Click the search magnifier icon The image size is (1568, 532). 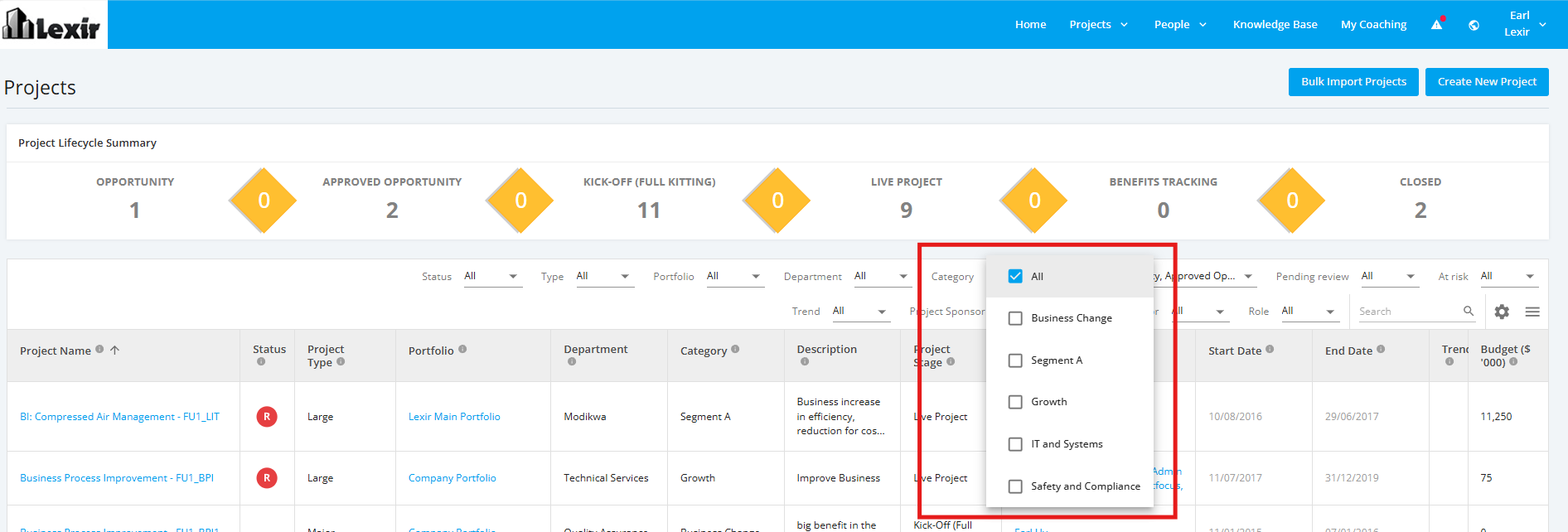[1469, 311]
